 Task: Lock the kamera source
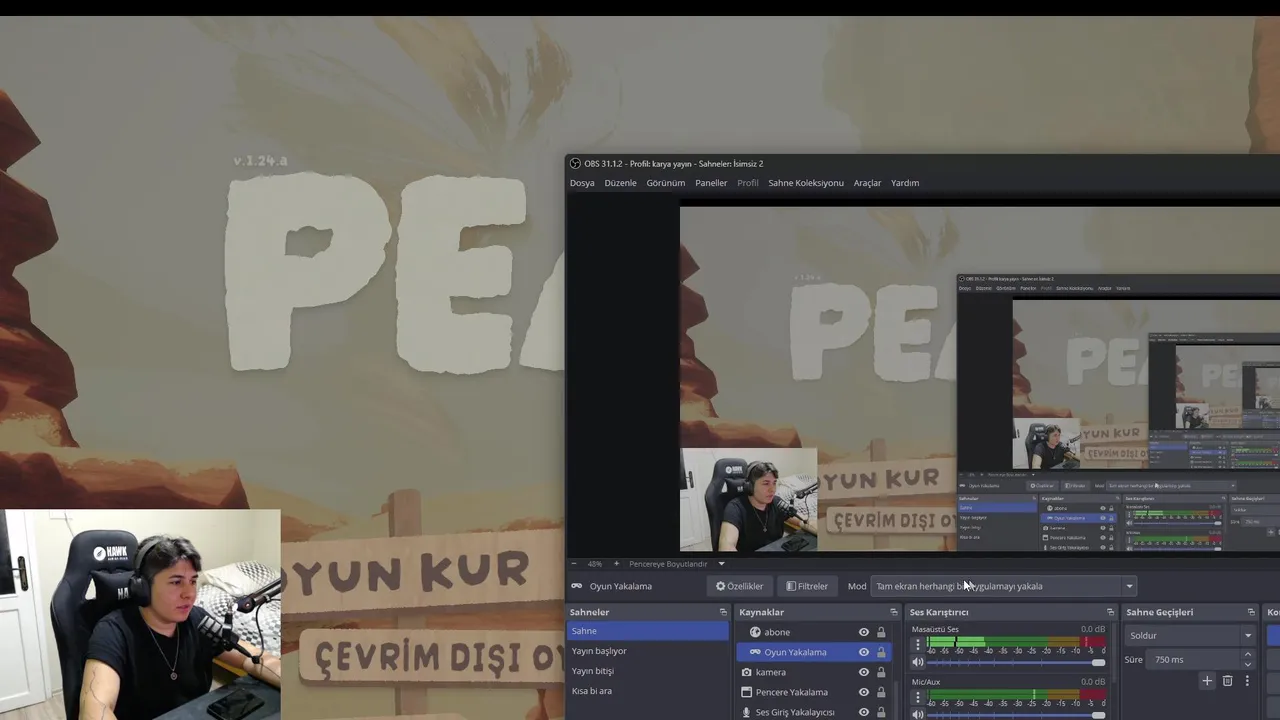click(881, 672)
